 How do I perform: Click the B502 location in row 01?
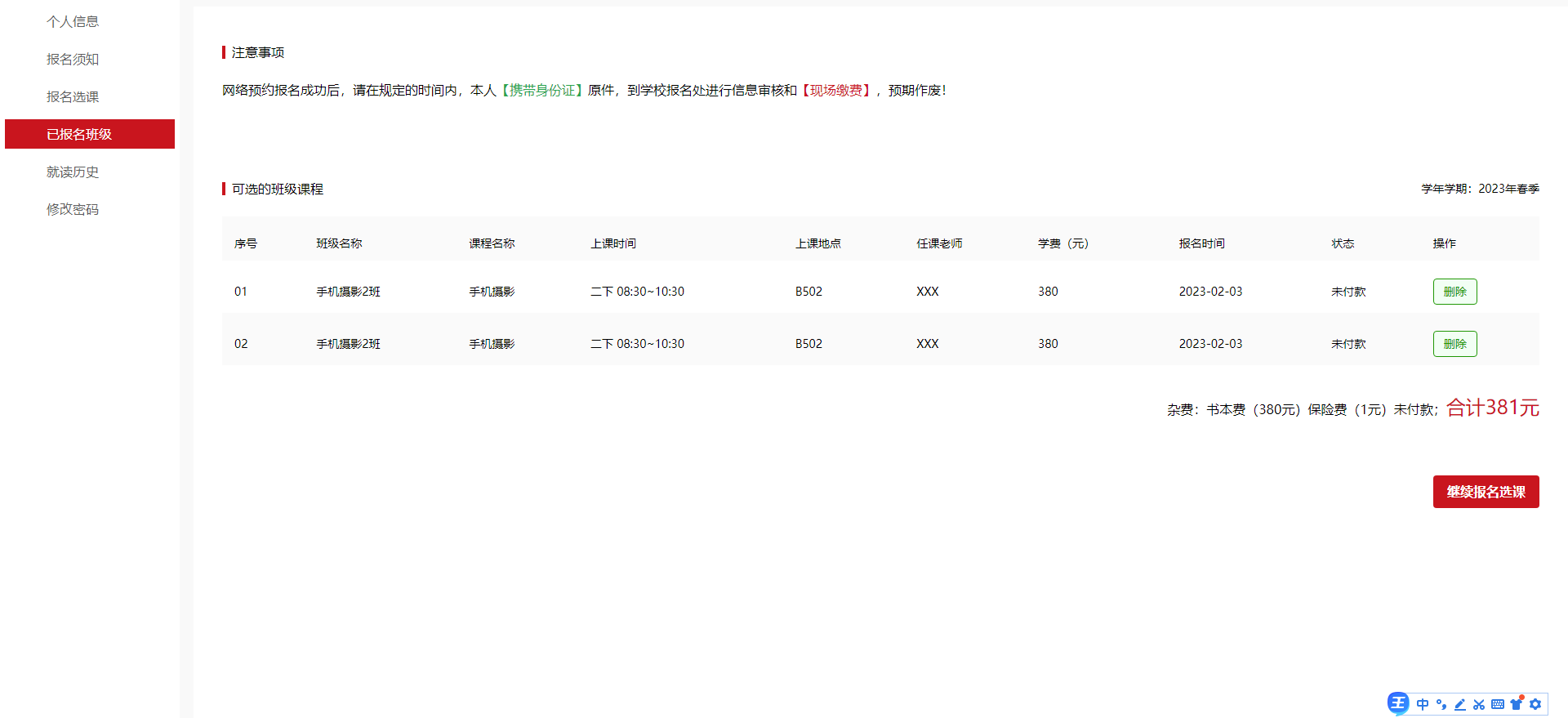tap(808, 292)
